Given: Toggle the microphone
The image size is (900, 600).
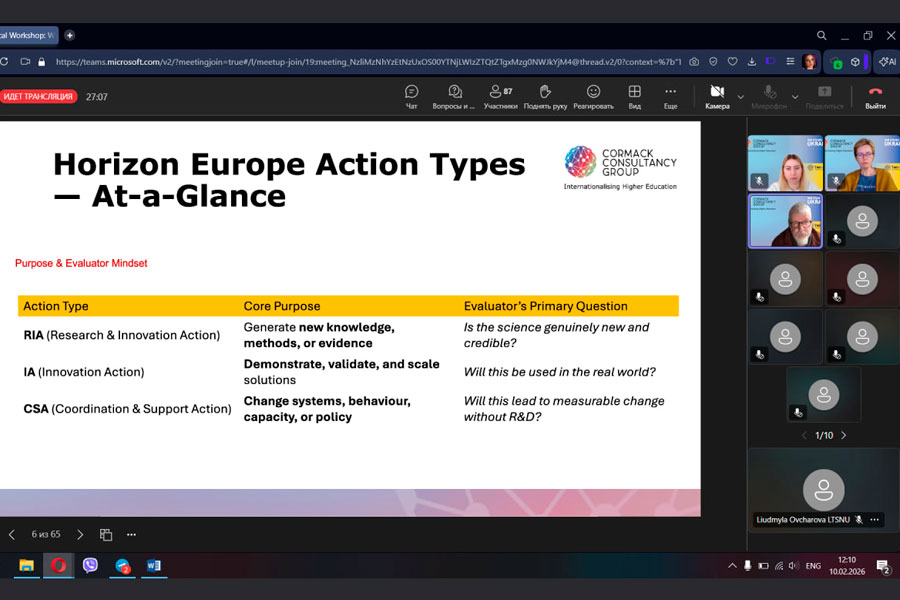Looking at the screenshot, I should click(768, 96).
